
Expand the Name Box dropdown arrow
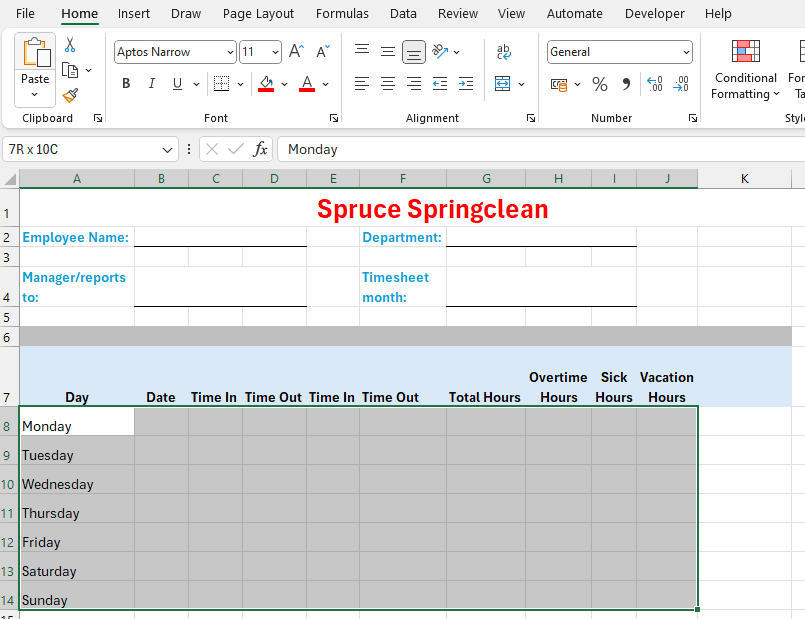(x=167, y=149)
